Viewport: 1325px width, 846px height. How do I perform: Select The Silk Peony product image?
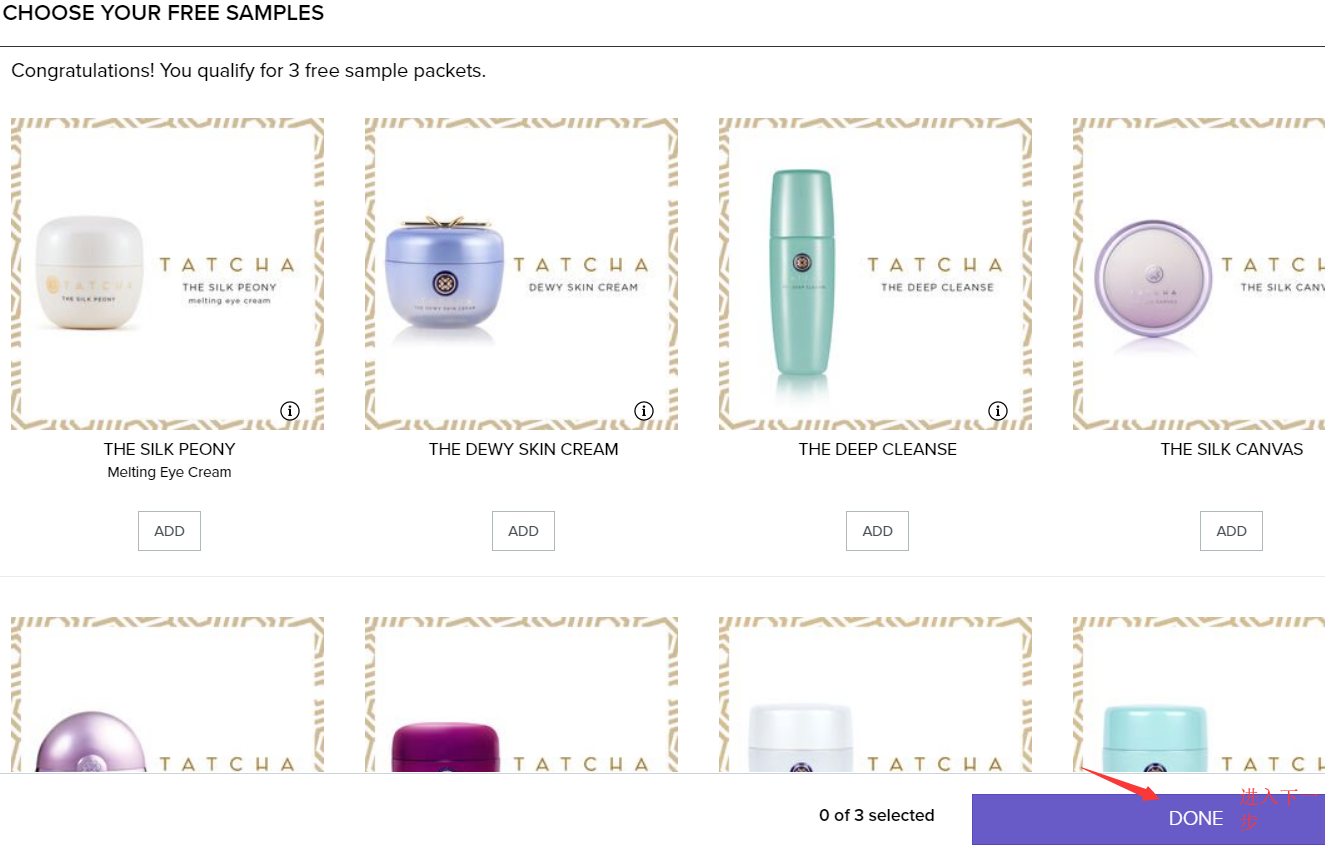tap(168, 274)
